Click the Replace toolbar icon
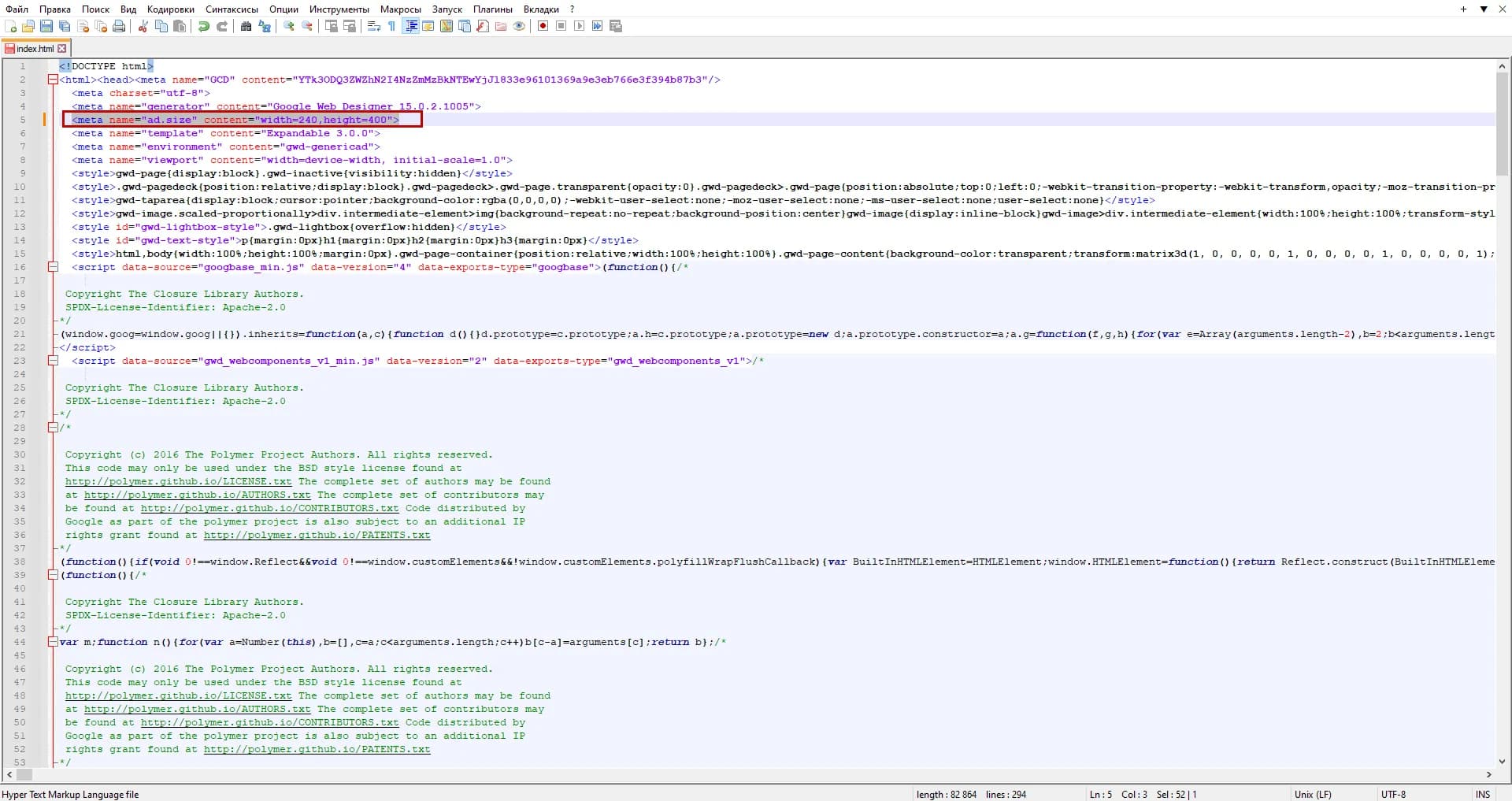Screen dimensions: 1512x801 [265, 26]
